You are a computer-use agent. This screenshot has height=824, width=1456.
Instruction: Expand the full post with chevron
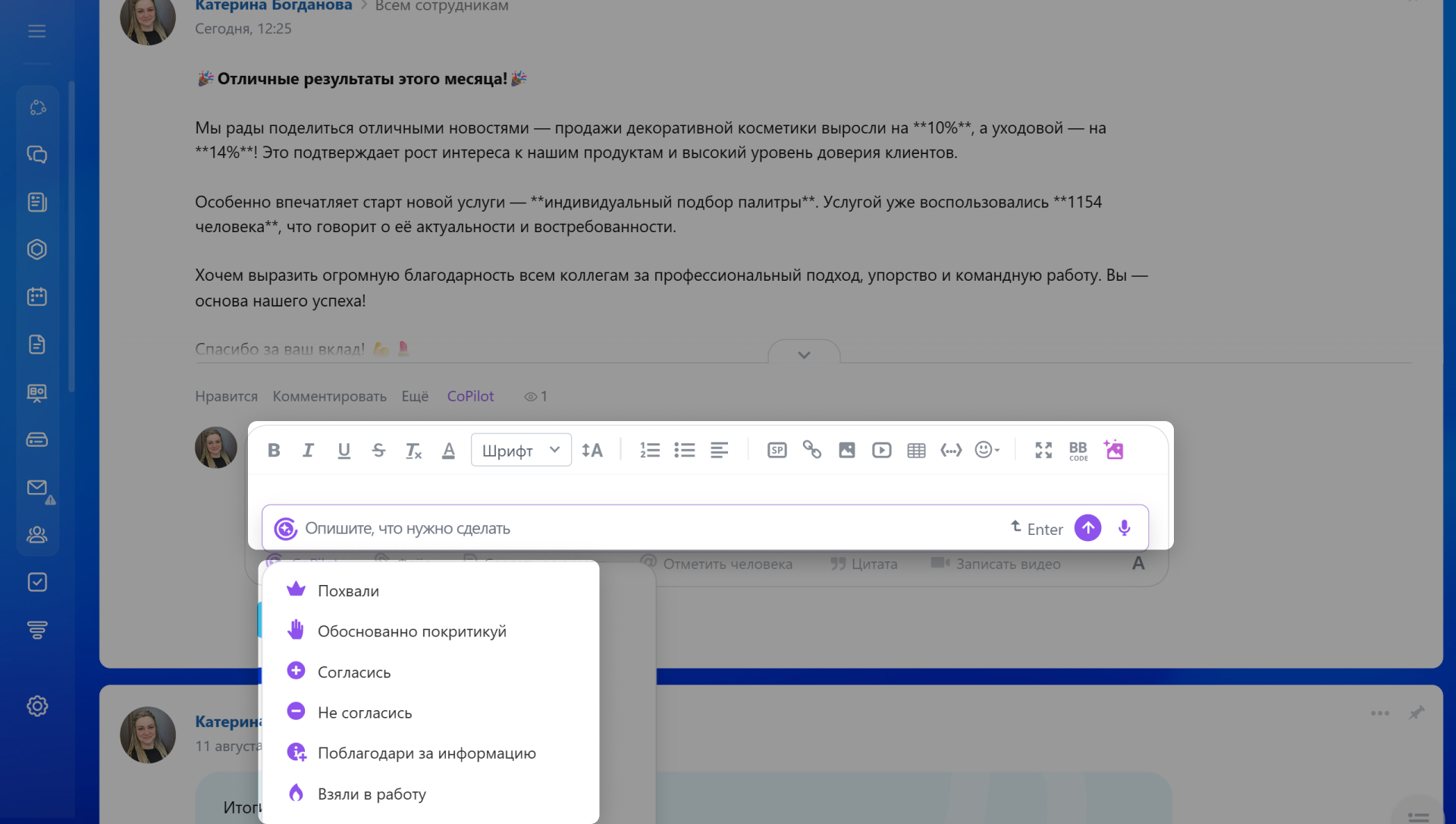click(x=804, y=354)
